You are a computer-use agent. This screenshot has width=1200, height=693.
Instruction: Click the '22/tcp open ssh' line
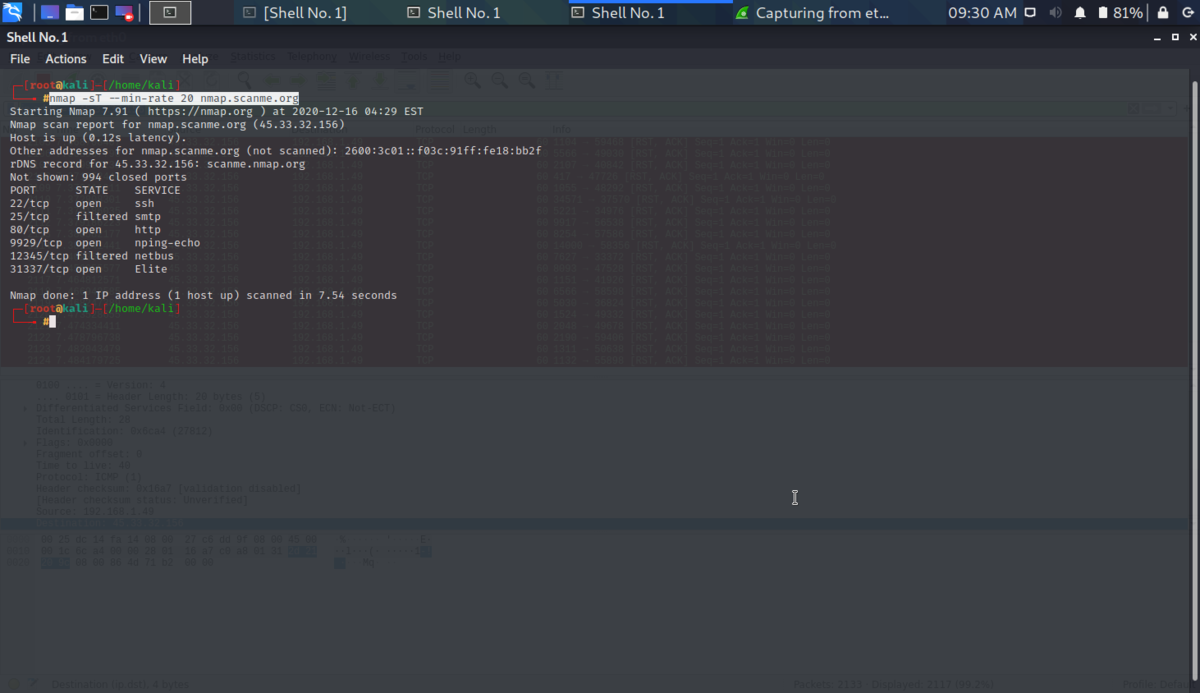[82, 203]
